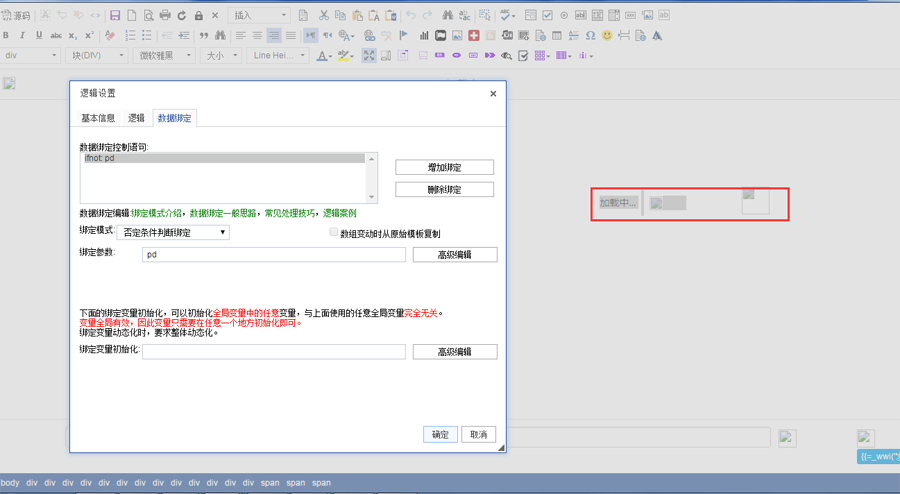Click the Cut scissors icon

324,16
